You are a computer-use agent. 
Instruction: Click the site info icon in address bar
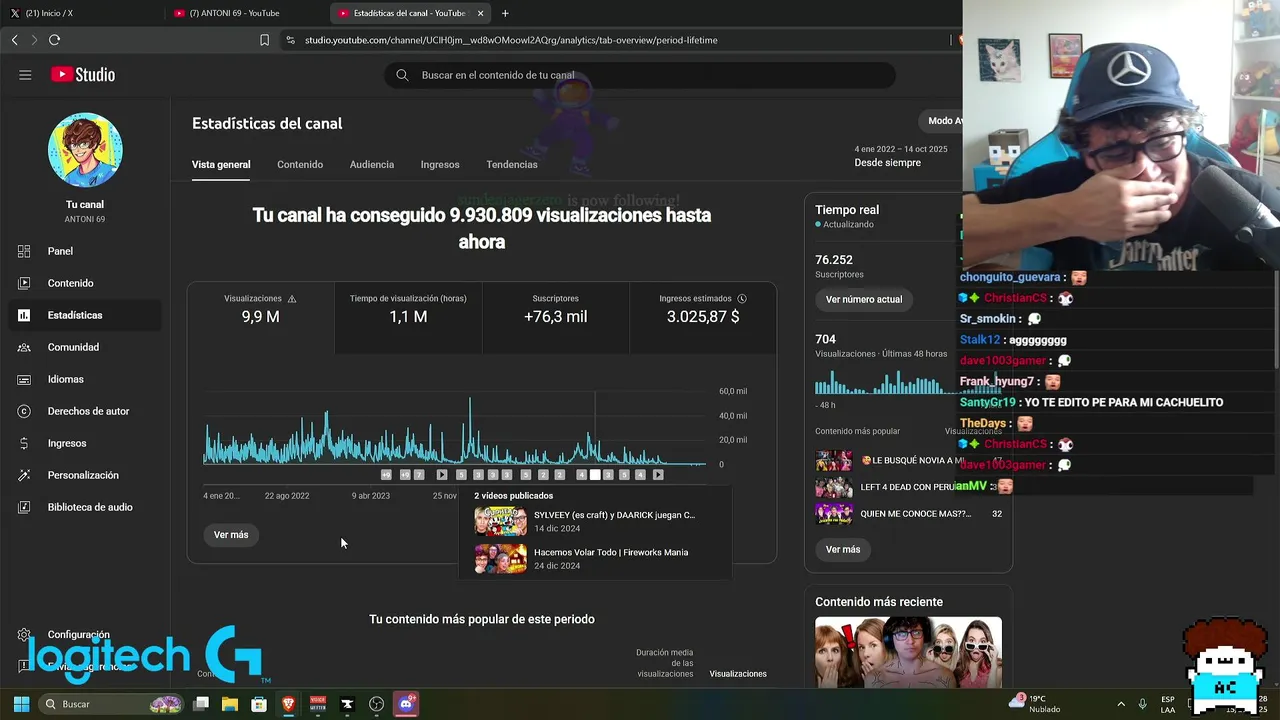pos(290,40)
